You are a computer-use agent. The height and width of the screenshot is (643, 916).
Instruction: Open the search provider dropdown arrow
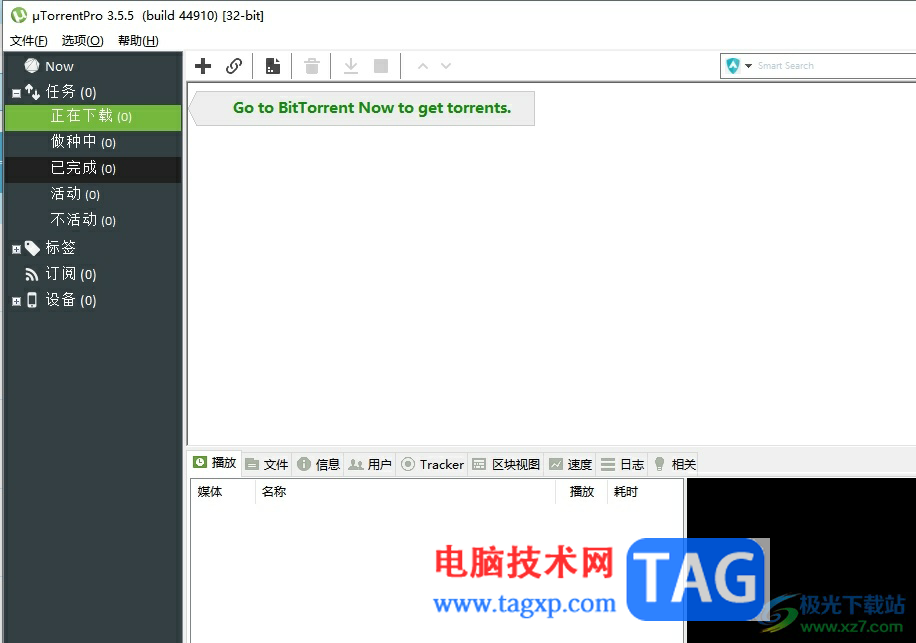pyautogui.click(x=748, y=66)
